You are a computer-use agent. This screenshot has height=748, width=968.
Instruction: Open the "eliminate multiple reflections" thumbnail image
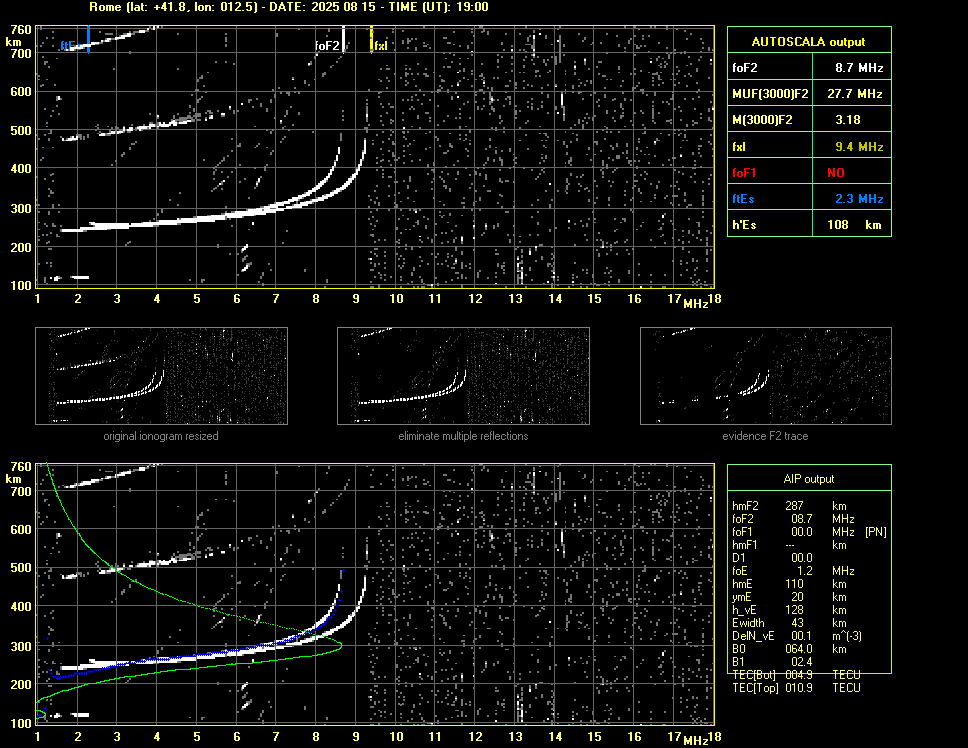click(x=463, y=376)
